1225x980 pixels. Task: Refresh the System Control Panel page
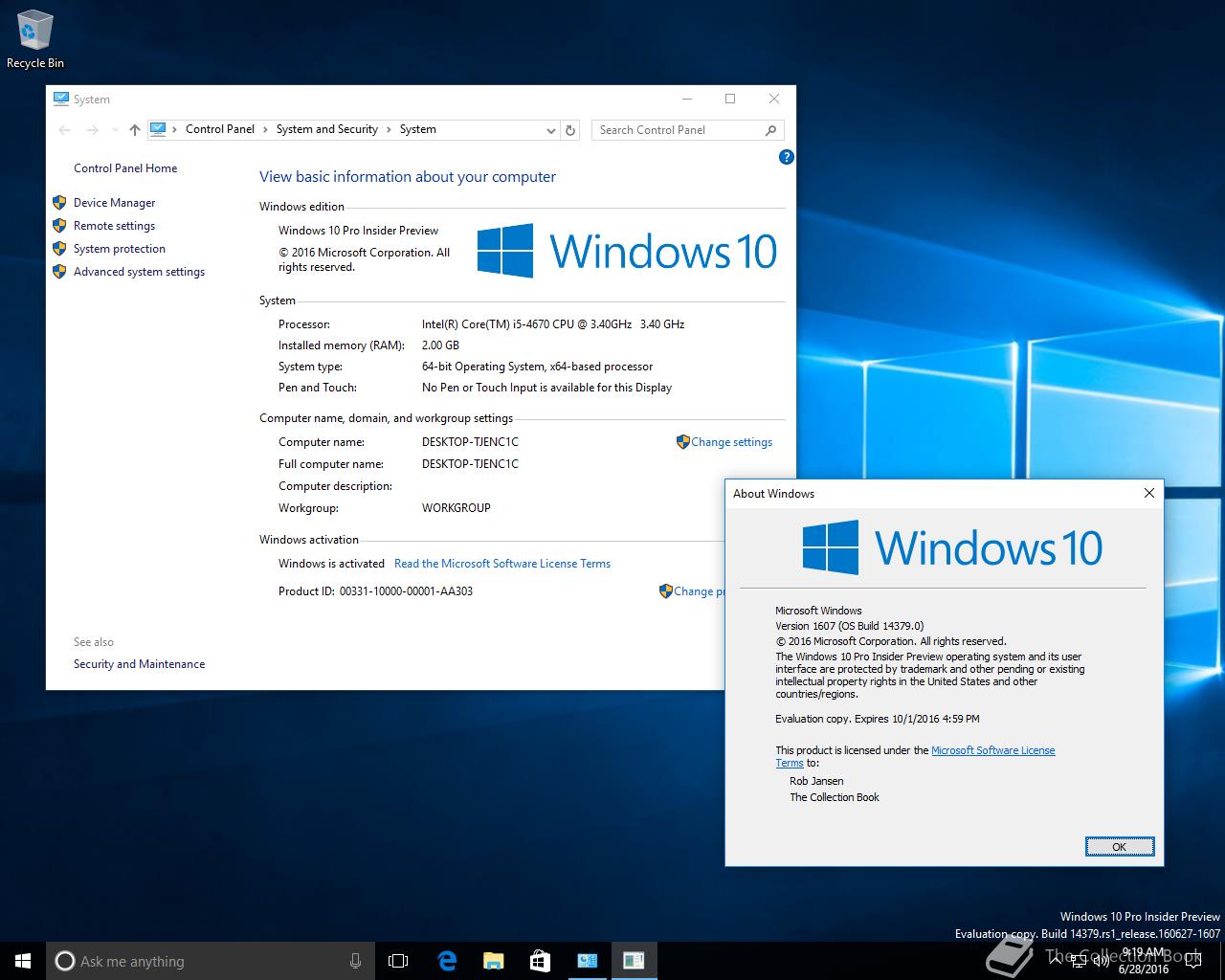point(570,130)
